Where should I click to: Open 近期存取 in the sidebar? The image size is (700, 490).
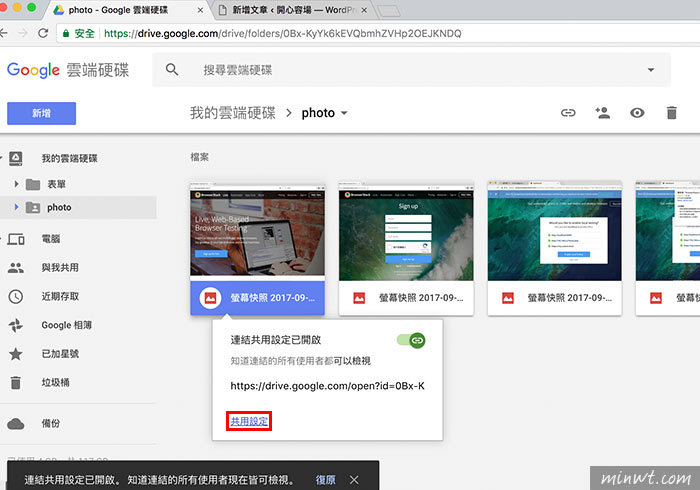(x=60, y=296)
